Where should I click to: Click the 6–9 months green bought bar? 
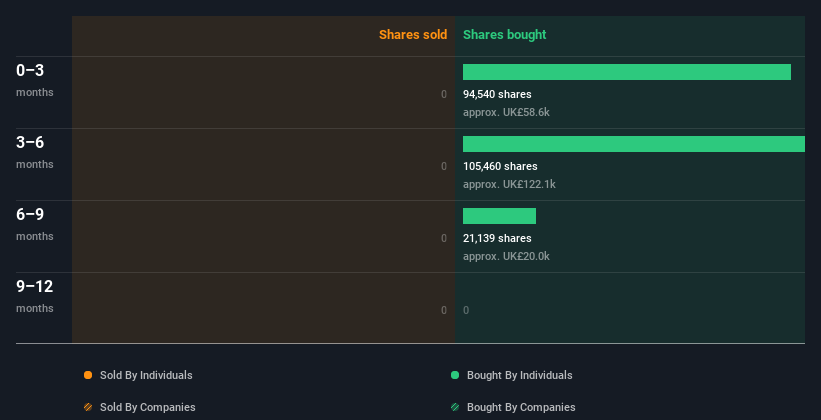(x=500, y=216)
